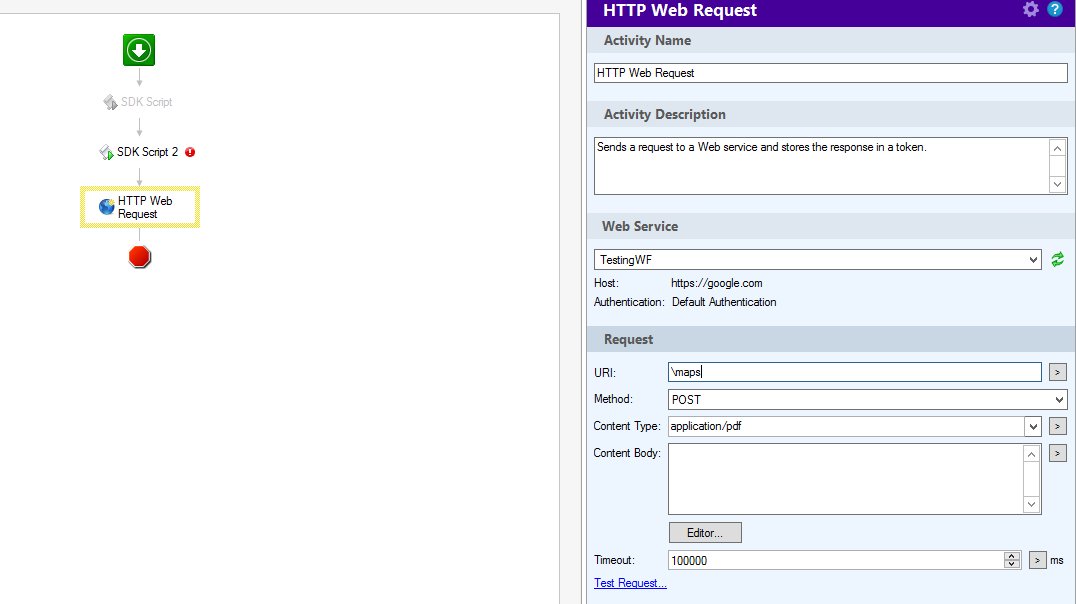Open the Test Request... link

[630, 584]
